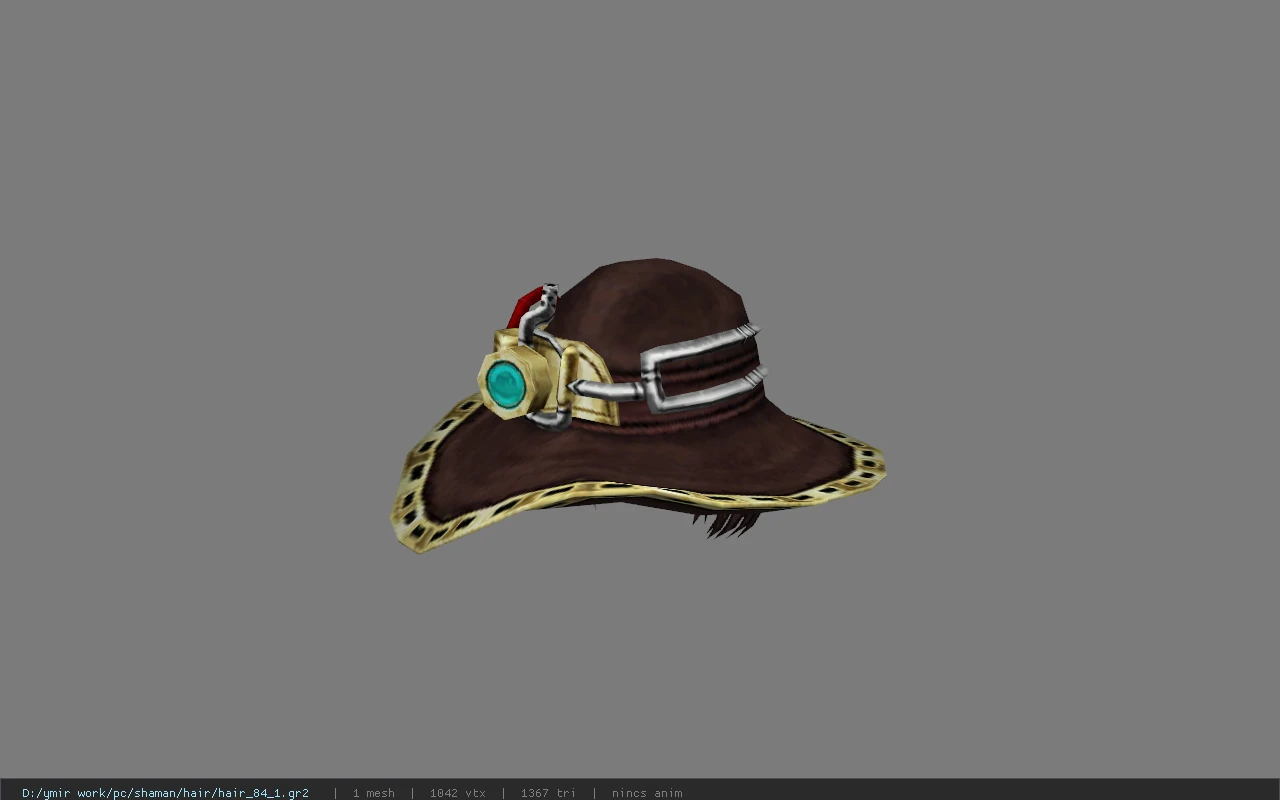Click the '1042 vtx' vertex count
1280x800 pixels.
457,793
